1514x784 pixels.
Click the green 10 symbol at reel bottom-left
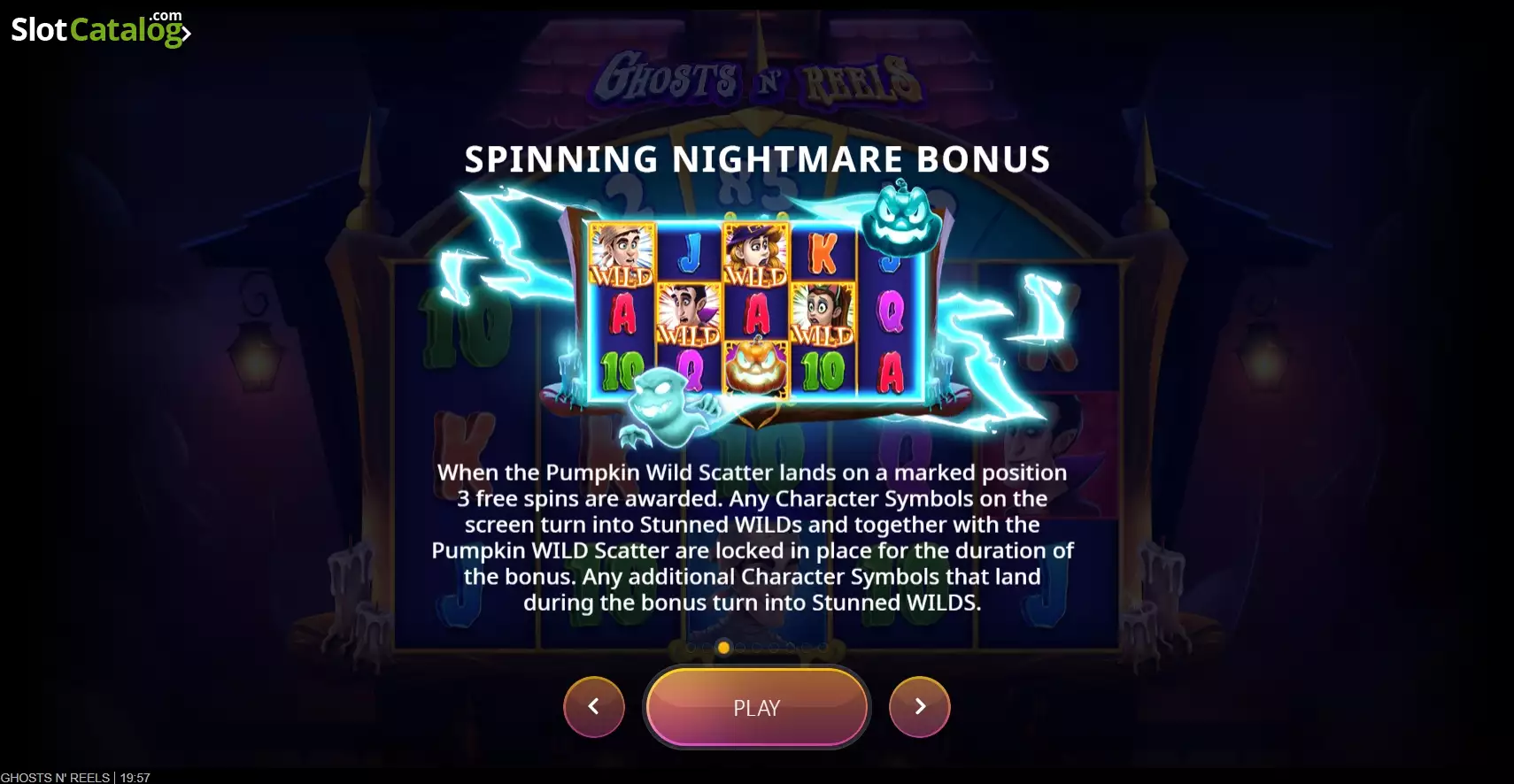pos(622,370)
